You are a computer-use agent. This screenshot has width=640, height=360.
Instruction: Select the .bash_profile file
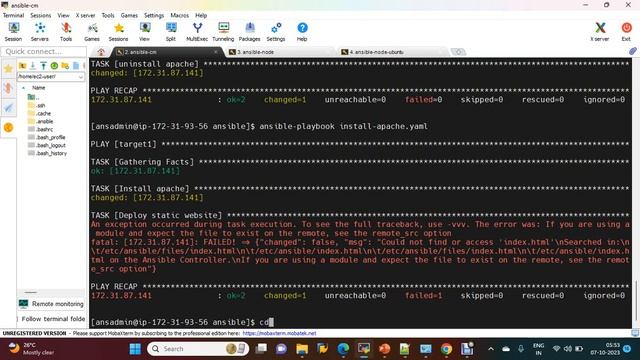(47, 137)
